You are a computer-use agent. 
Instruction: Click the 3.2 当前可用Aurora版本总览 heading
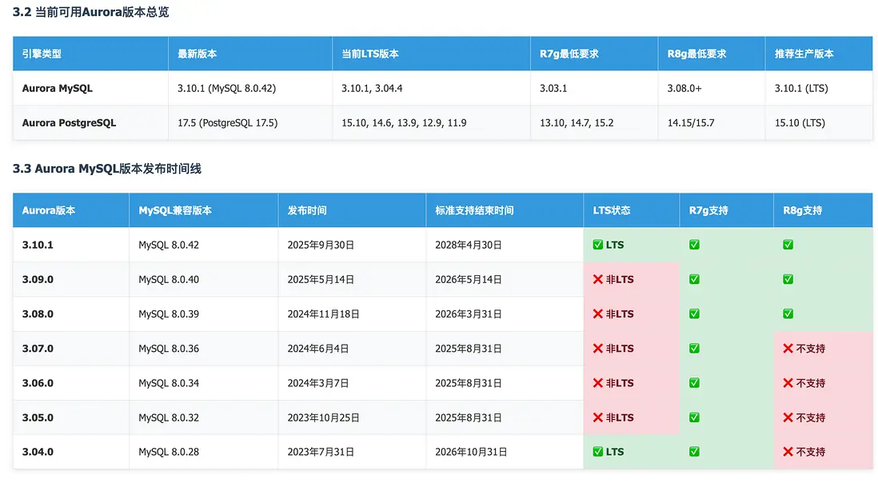(91, 12)
